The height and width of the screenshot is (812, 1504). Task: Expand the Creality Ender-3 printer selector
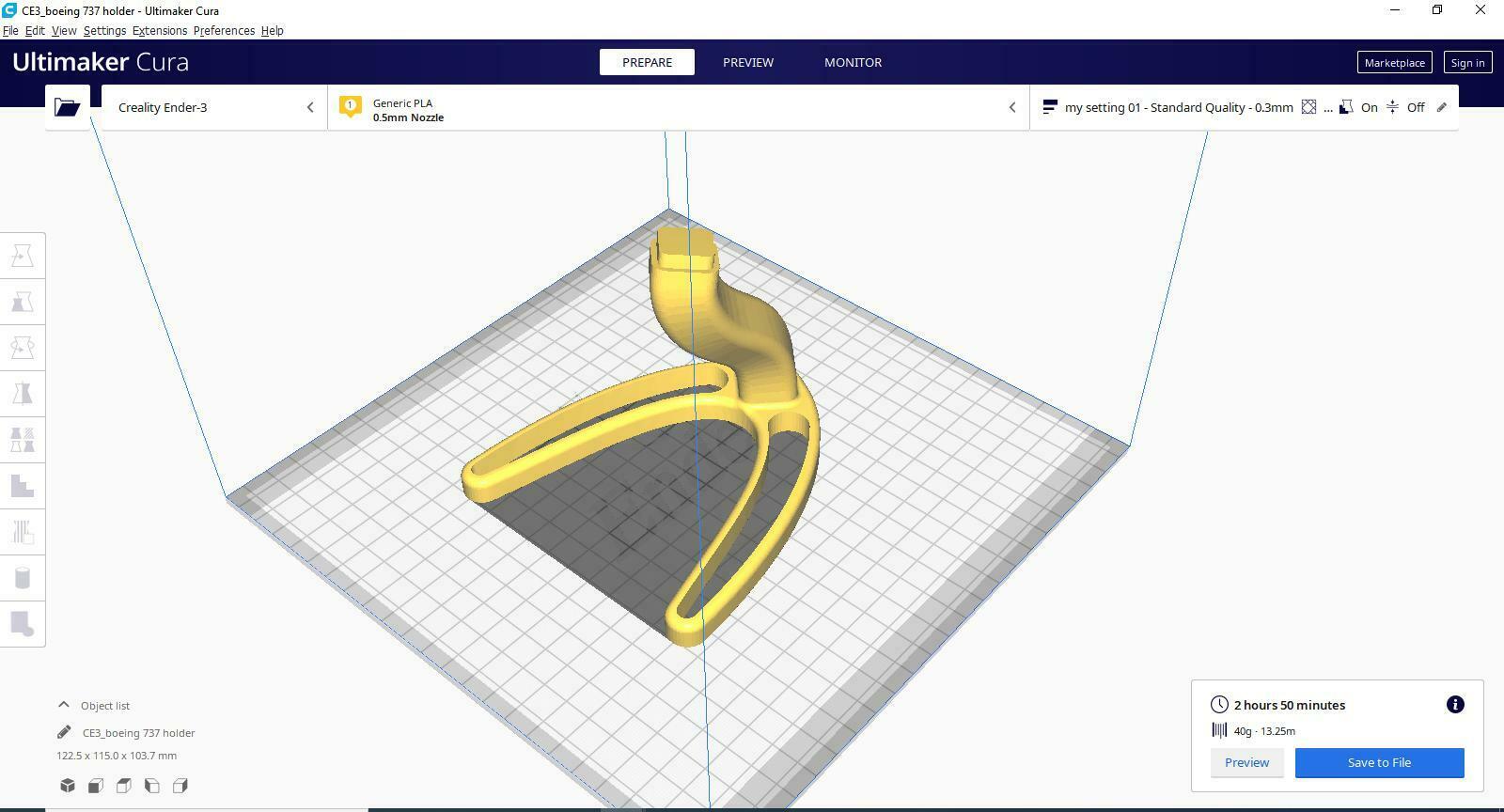click(x=214, y=107)
